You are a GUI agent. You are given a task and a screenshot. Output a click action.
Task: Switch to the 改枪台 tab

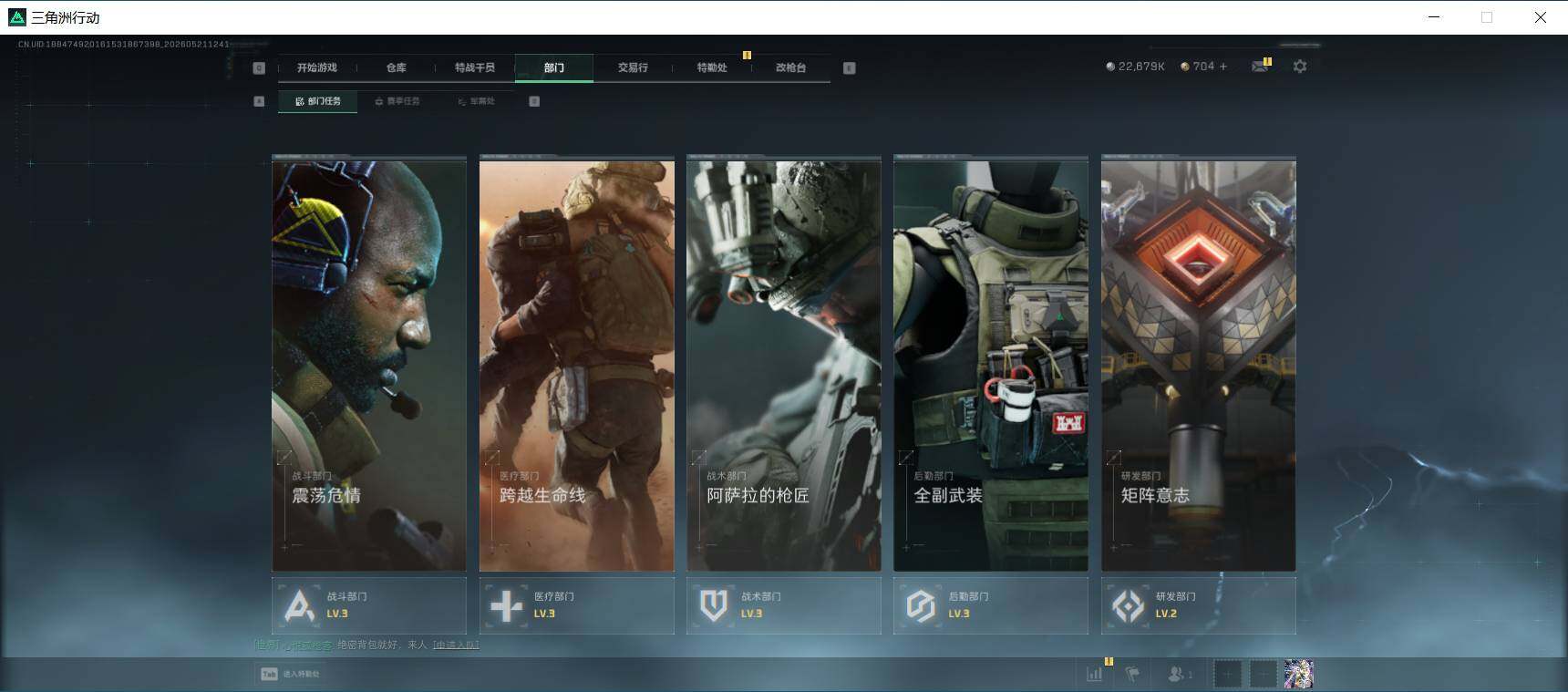(790, 67)
